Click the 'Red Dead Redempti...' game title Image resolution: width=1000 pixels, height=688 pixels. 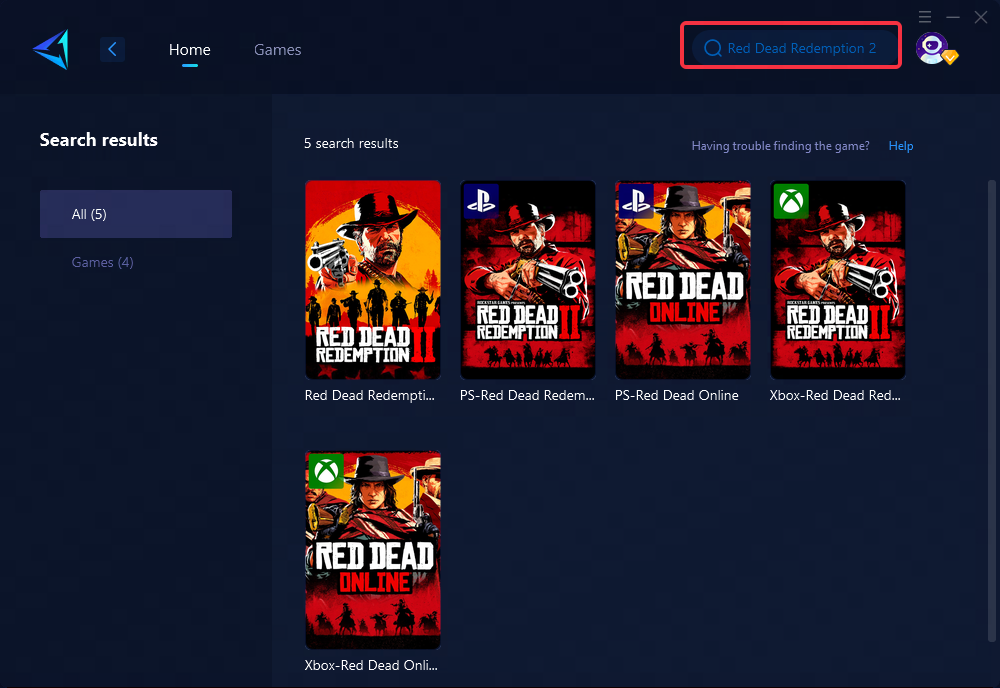point(370,395)
